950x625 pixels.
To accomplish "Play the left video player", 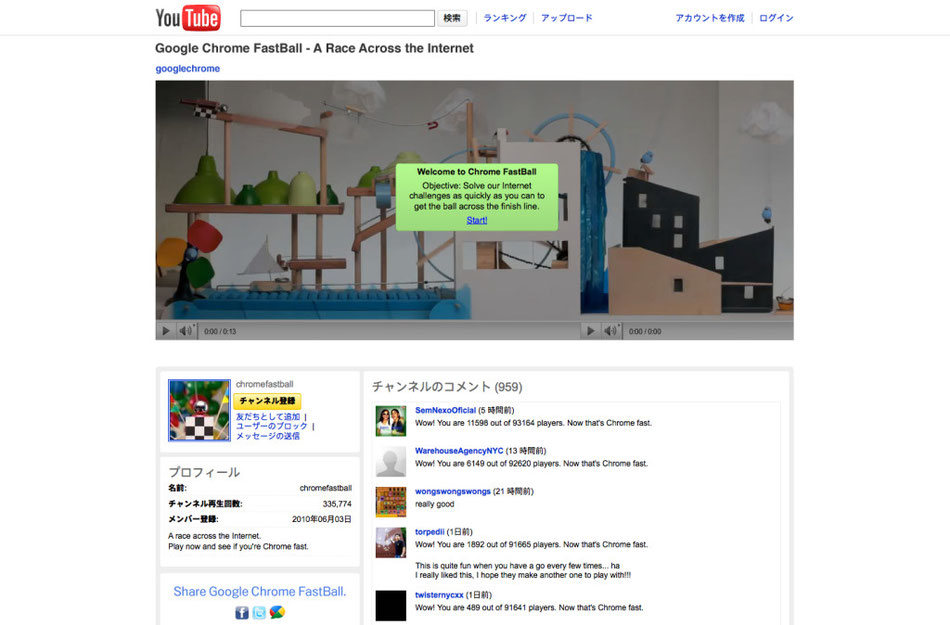I will pyautogui.click(x=165, y=331).
